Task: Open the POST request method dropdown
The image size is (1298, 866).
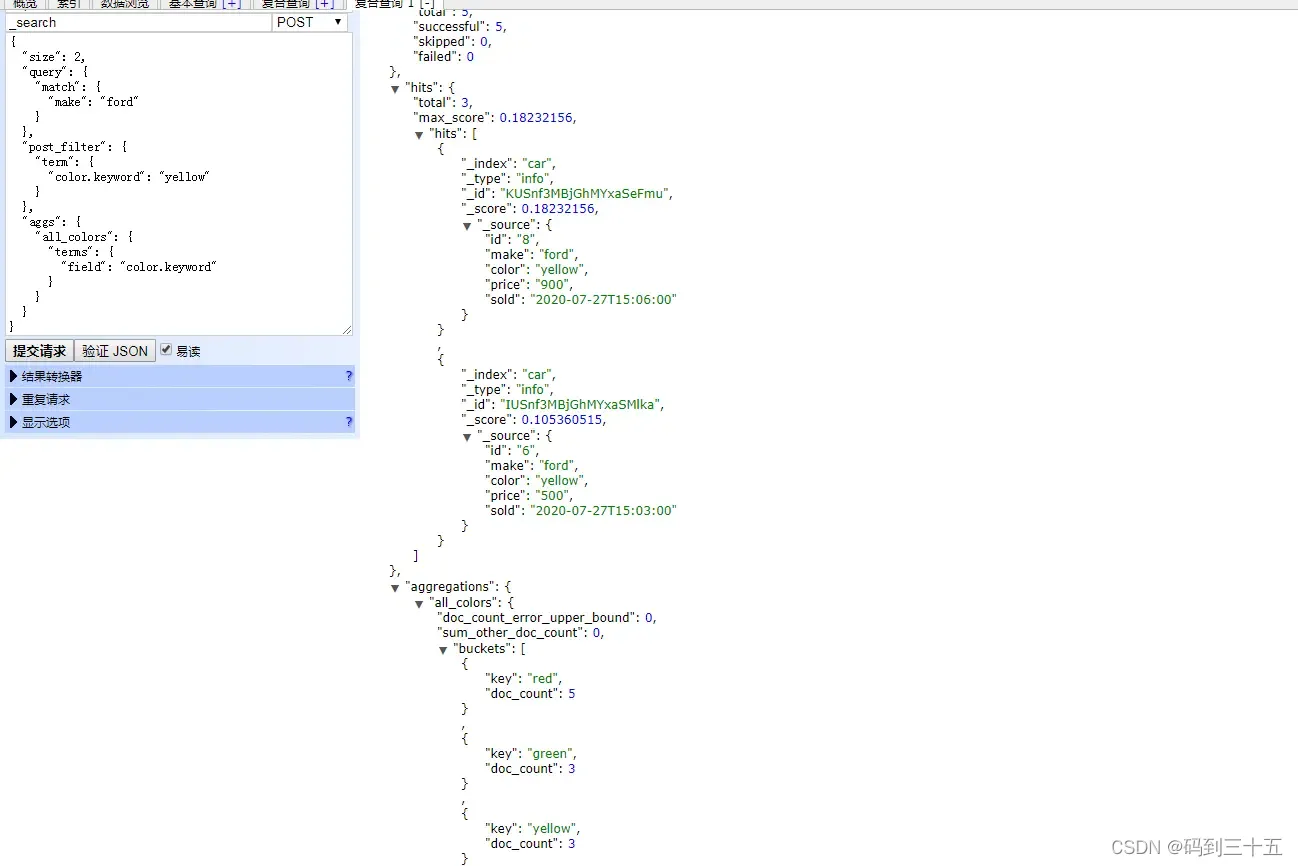Action: (310, 22)
